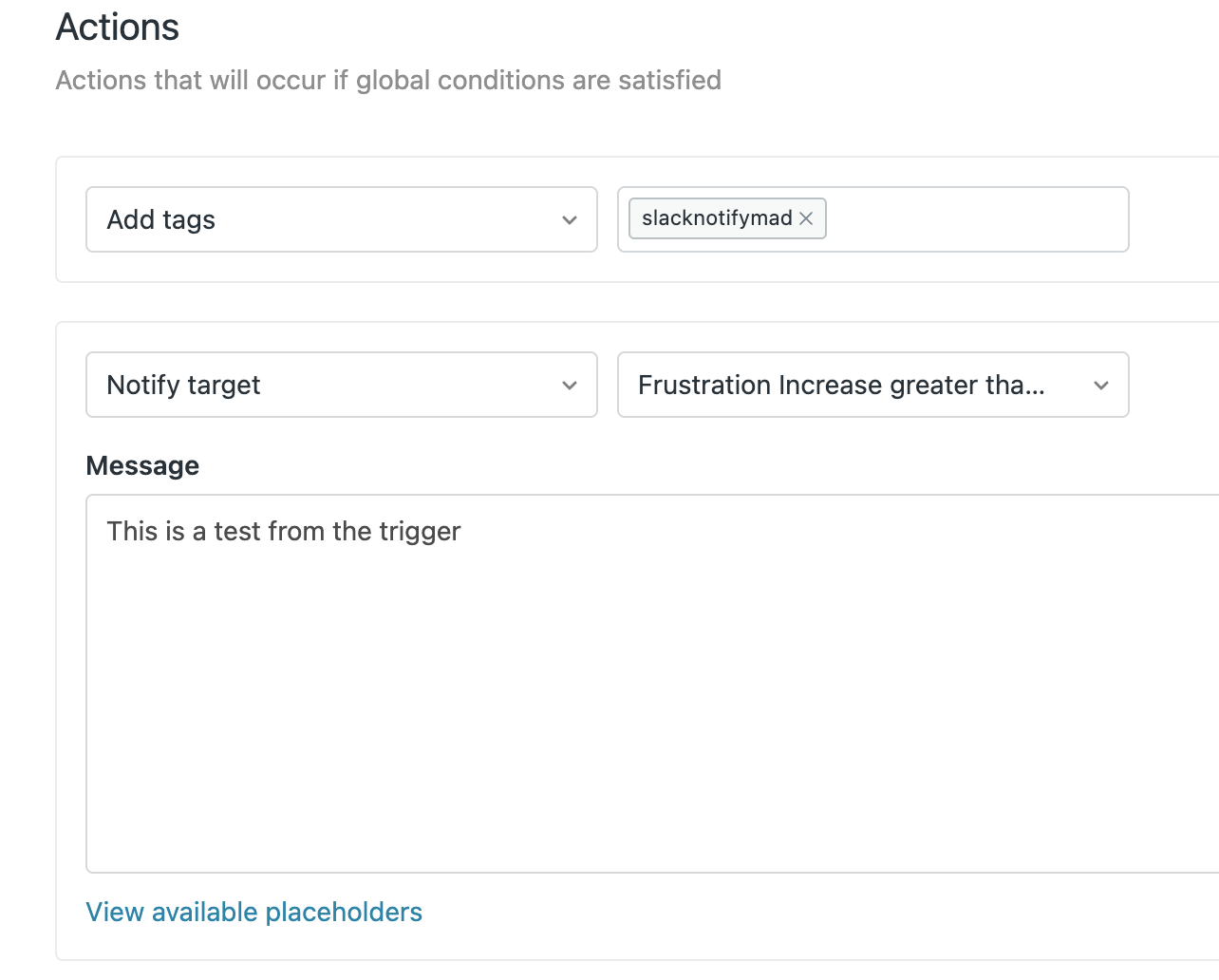This screenshot has width=1219, height=980.
Task: Click the "Notify target" label text in dropdown
Action: [x=183, y=385]
